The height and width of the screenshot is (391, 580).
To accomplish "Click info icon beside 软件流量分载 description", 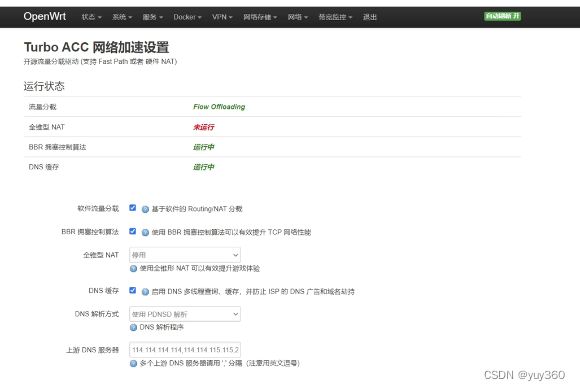I will pos(145,209).
